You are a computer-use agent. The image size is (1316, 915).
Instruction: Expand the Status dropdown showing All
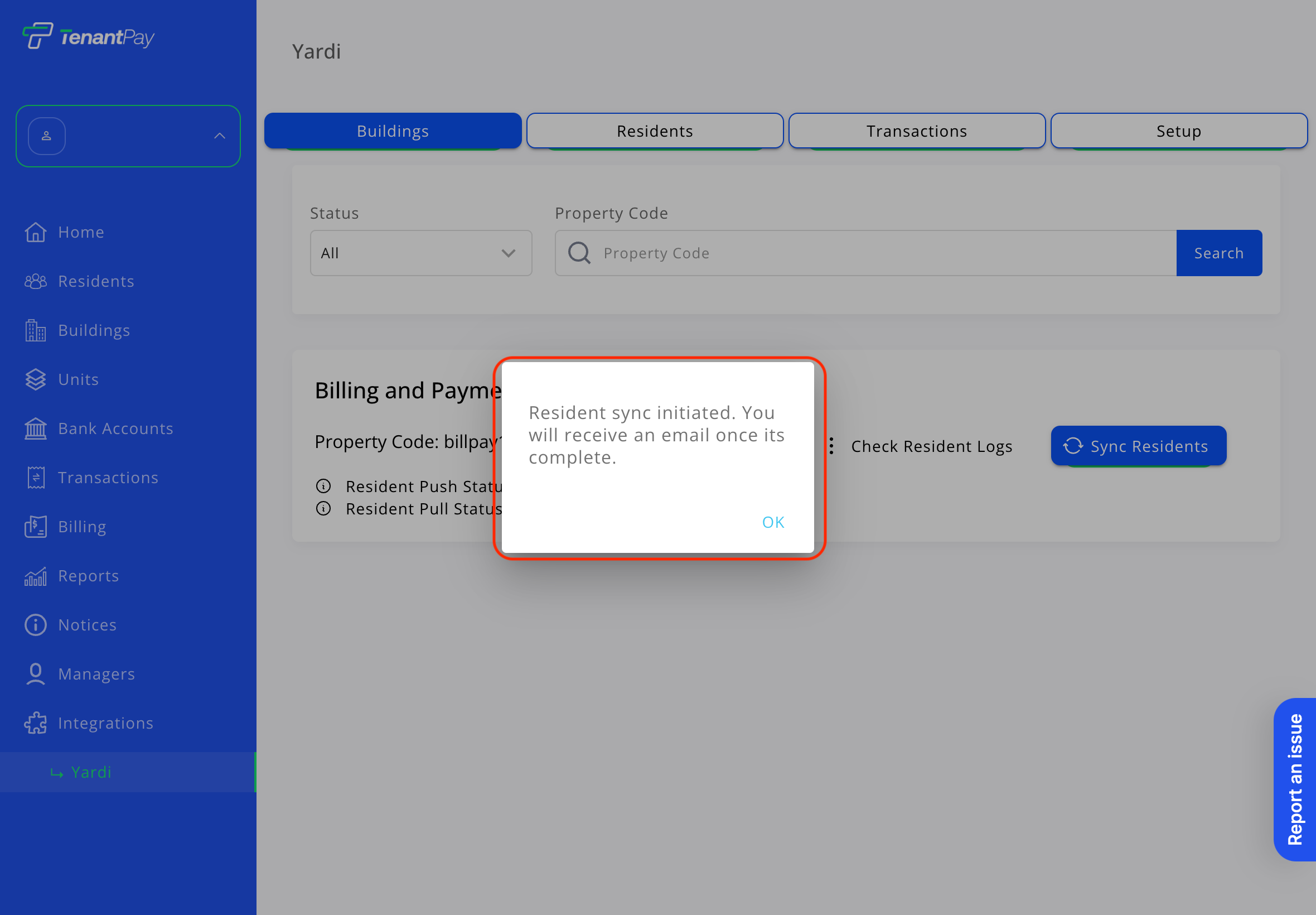click(x=421, y=253)
